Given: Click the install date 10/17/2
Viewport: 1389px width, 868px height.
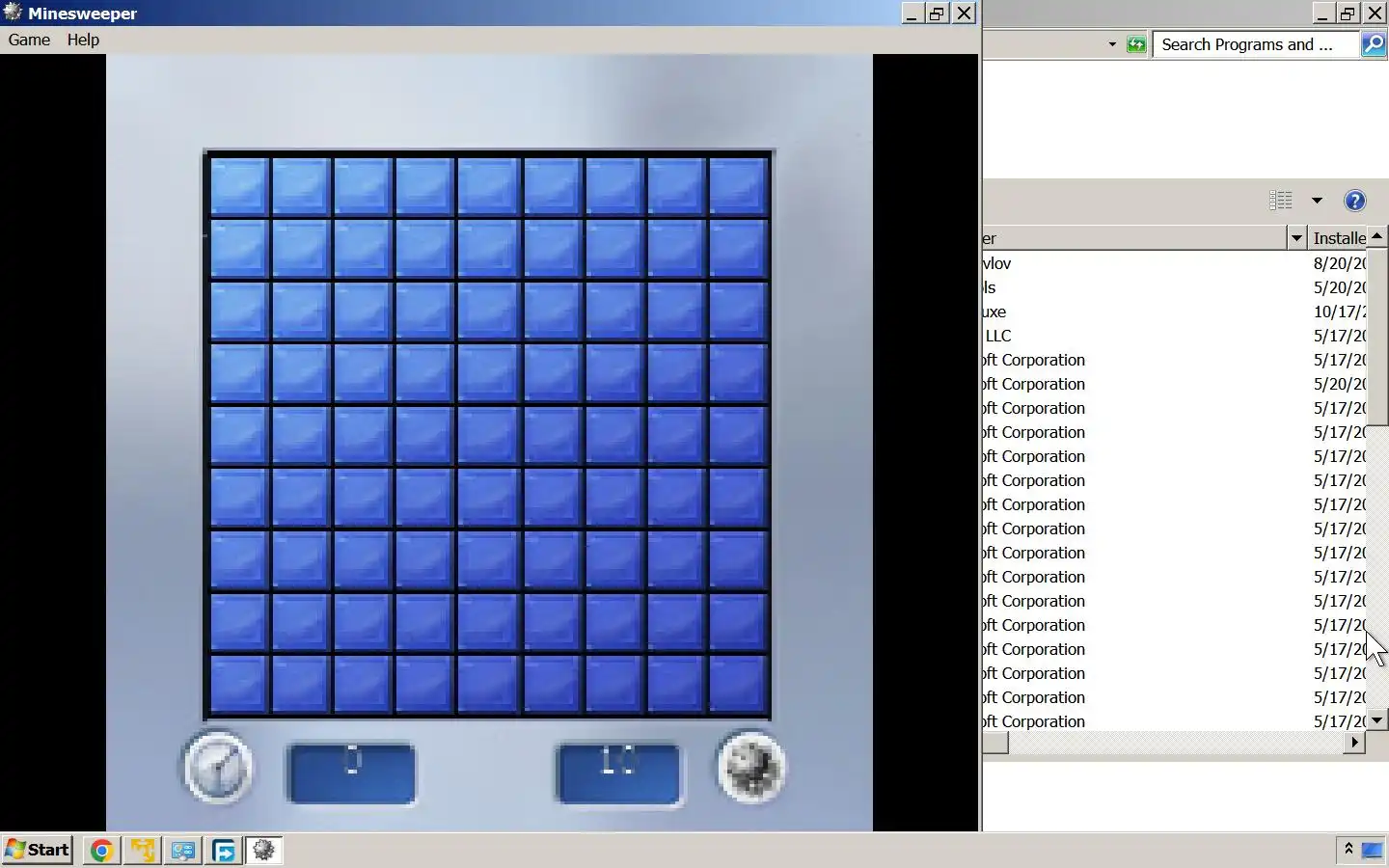Looking at the screenshot, I should [1339, 312].
